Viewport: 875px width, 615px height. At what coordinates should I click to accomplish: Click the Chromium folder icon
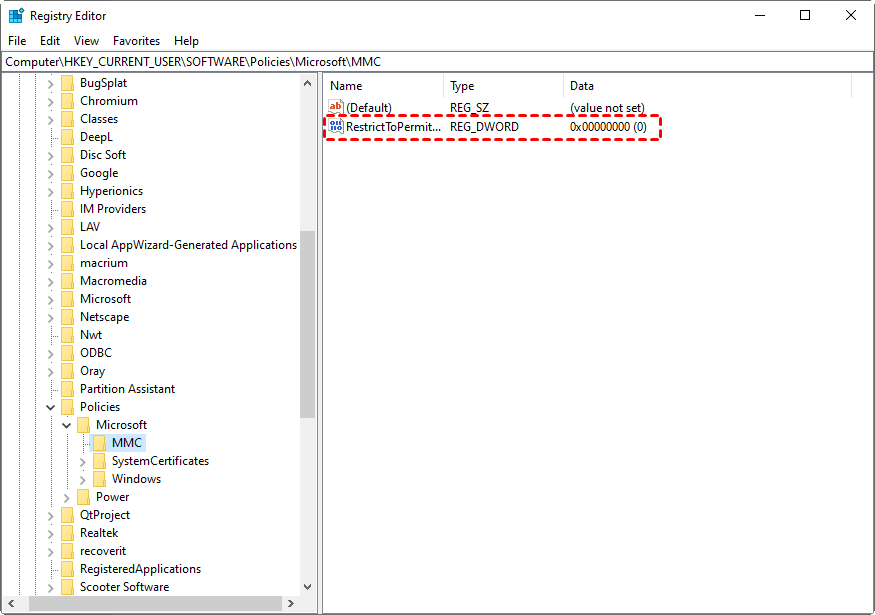coord(68,101)
